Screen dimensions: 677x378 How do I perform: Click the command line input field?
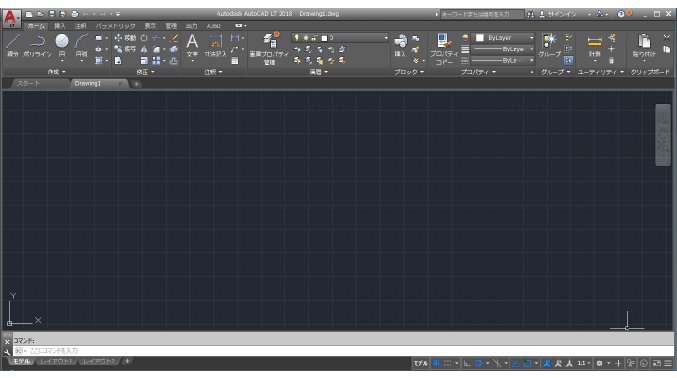click(x=343, y=351)
